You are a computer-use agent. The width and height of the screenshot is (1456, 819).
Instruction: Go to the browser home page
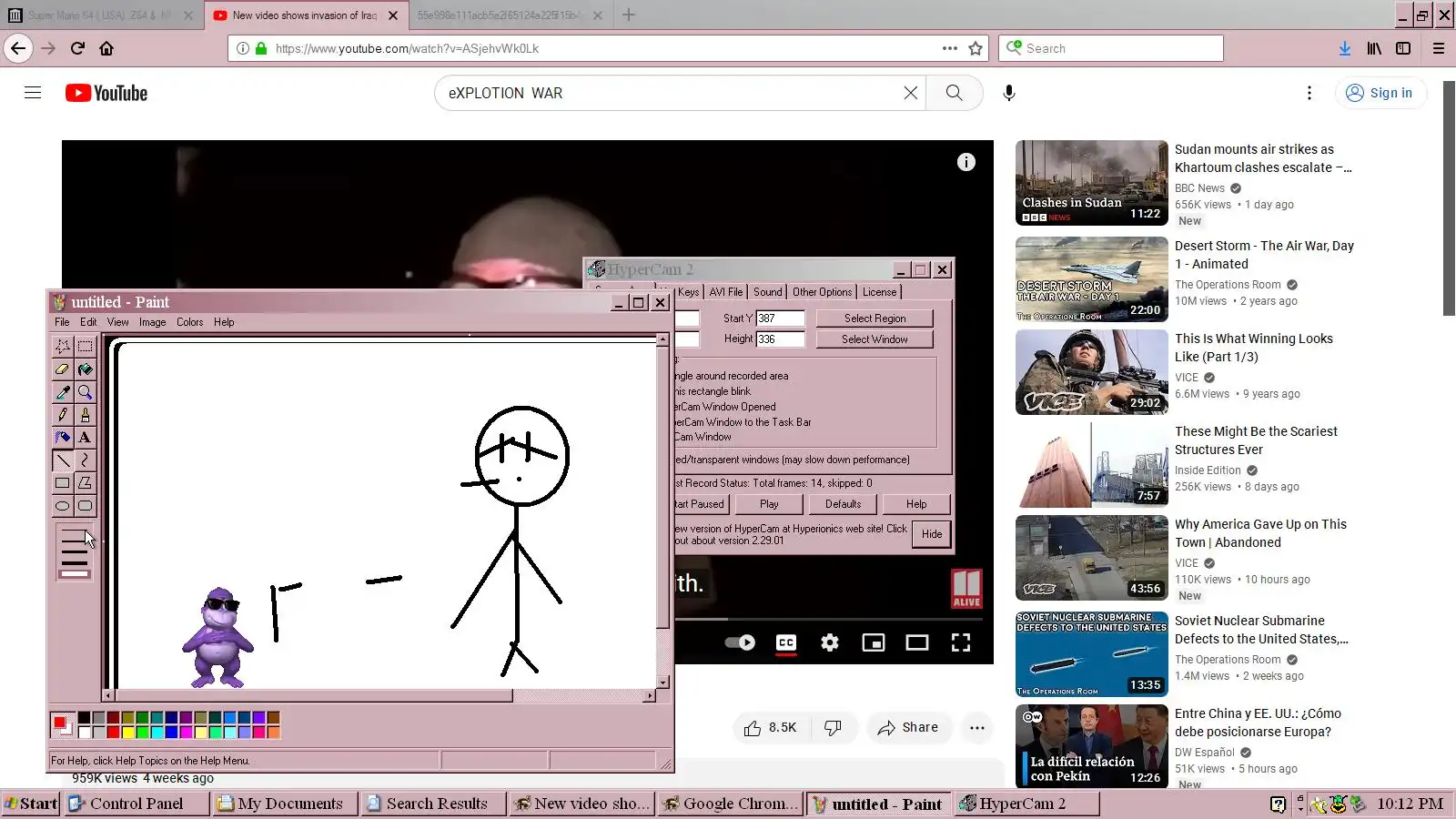click(x=106, y=48)
